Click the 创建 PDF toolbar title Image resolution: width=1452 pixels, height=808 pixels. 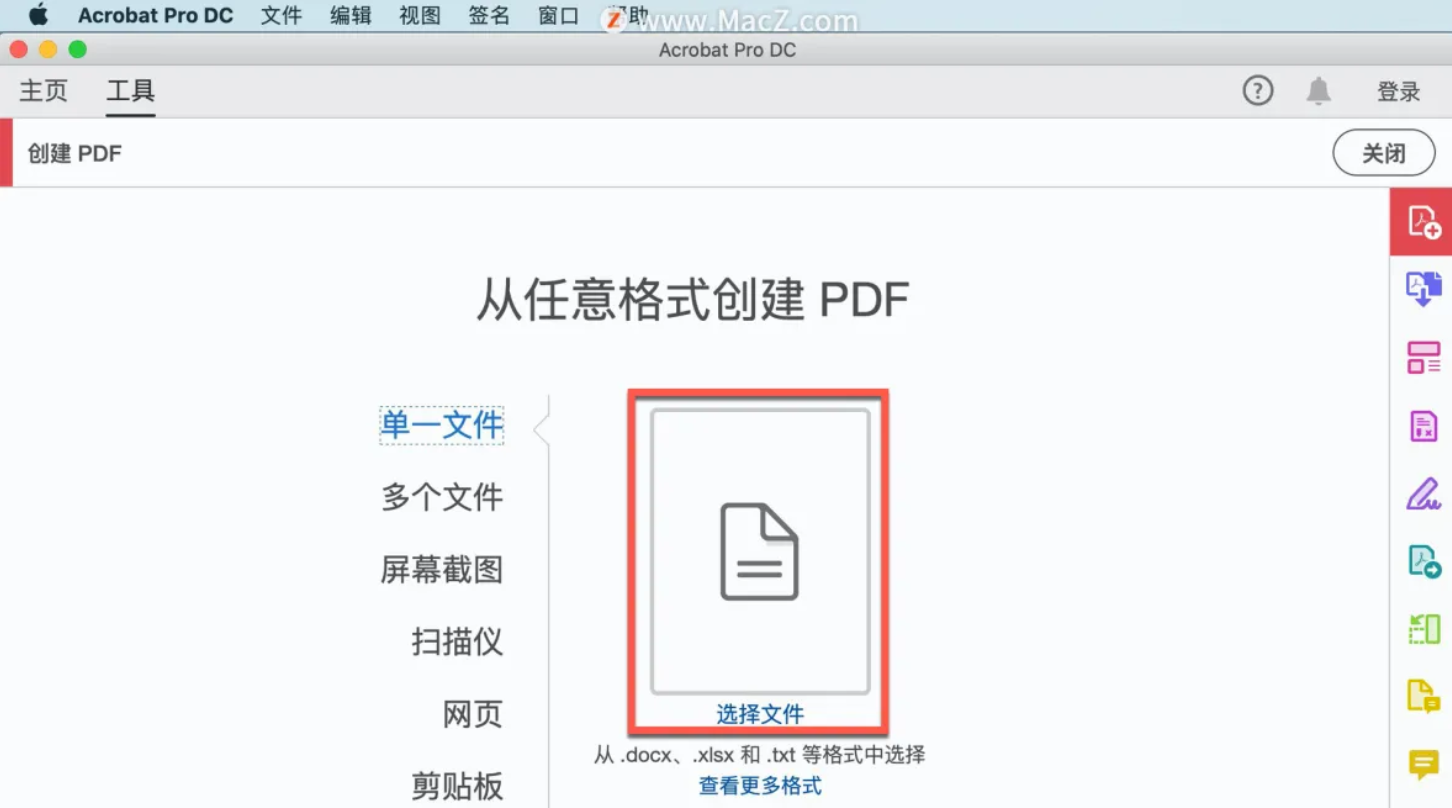tap(75, 154)
